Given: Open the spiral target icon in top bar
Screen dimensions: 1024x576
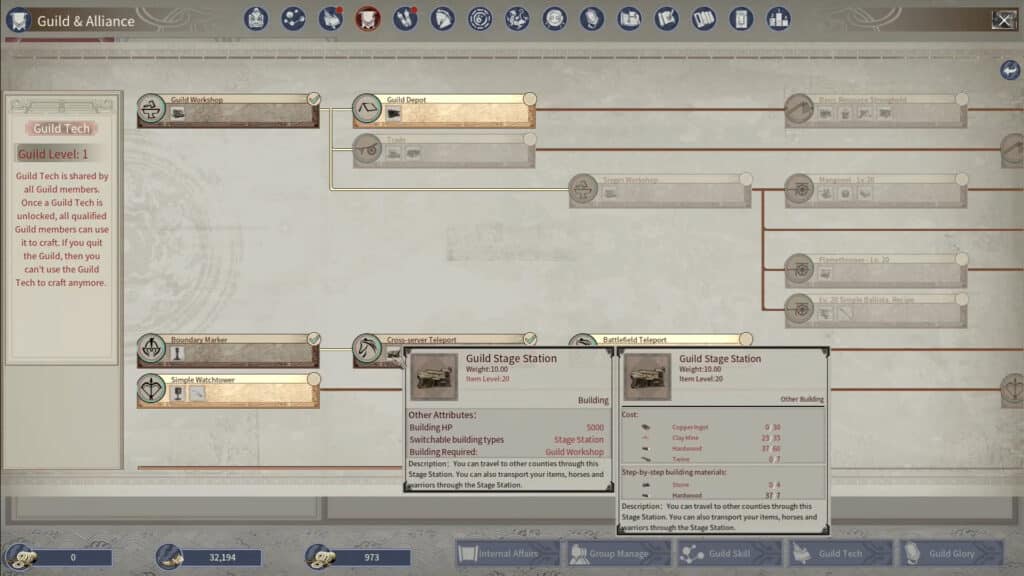Looking at the screenshot, I should click(479, 19).
